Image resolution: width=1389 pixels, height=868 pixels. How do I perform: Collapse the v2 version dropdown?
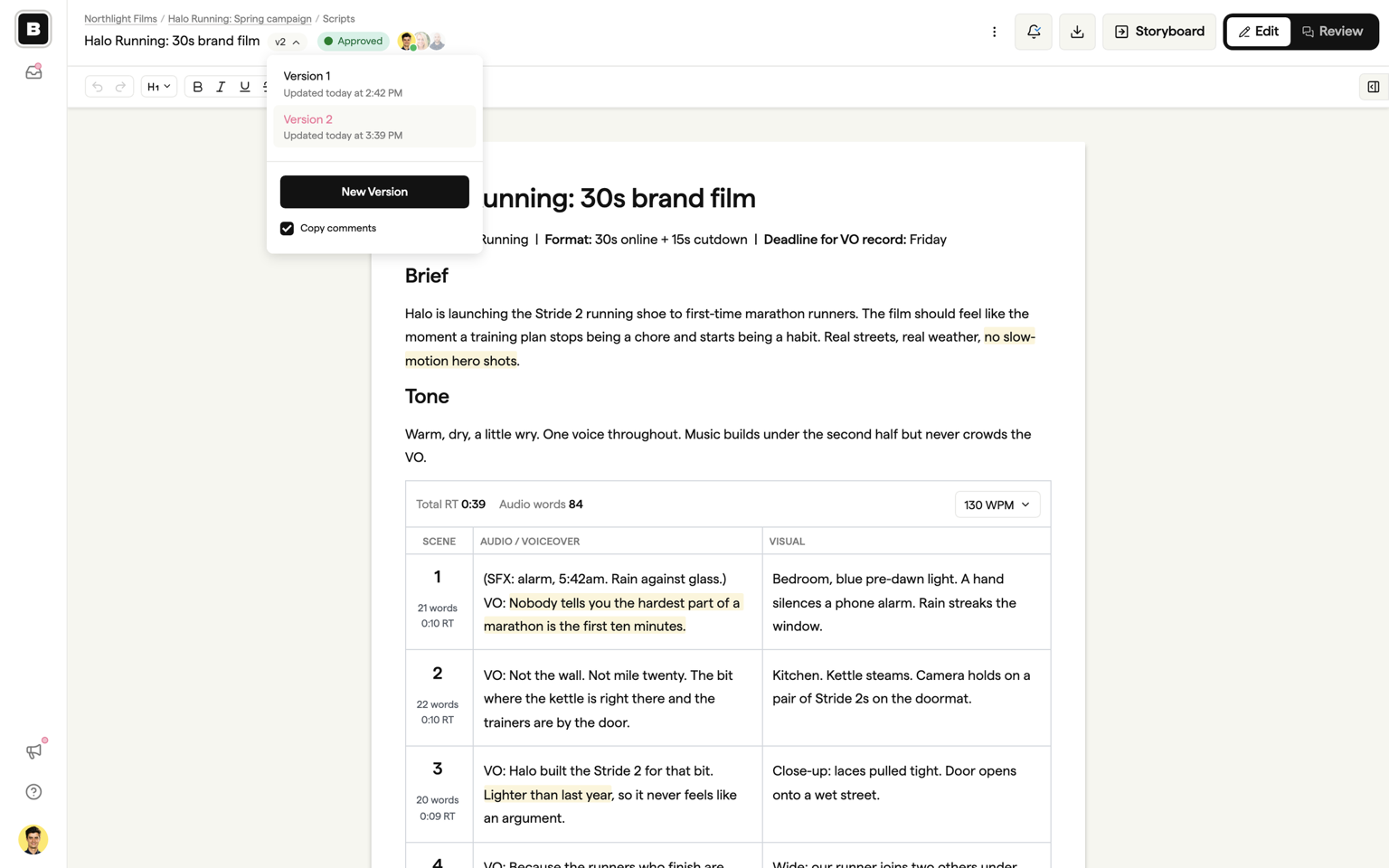click(287, 42)
